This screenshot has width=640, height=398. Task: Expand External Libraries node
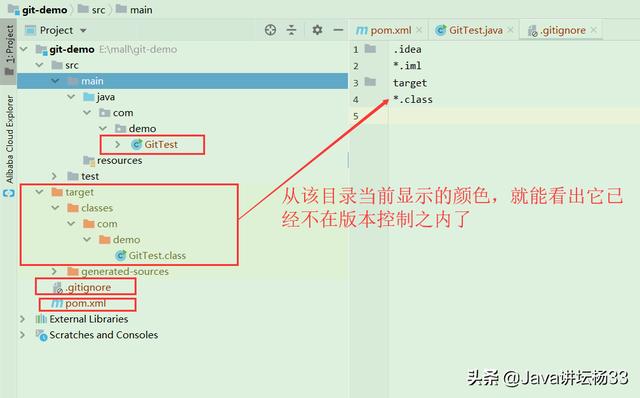[x=22, y=319]
